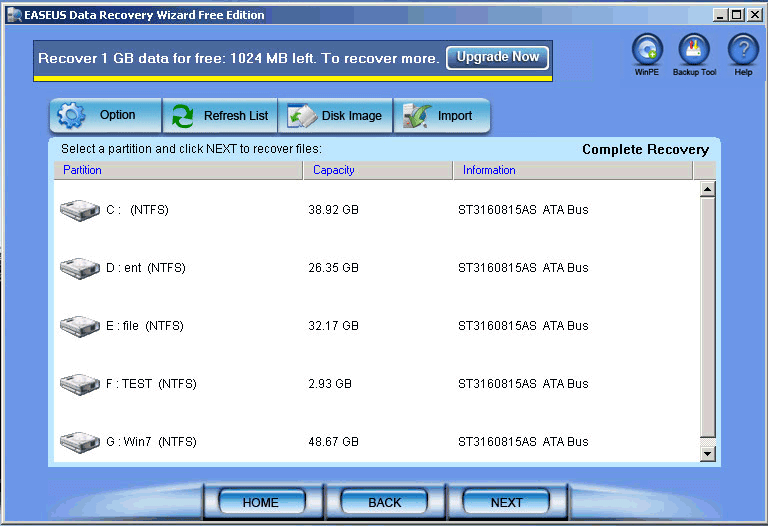Click ST3160815AS ATA Bus in C: row
768x526 pixels.
click(x=523, y=210)
